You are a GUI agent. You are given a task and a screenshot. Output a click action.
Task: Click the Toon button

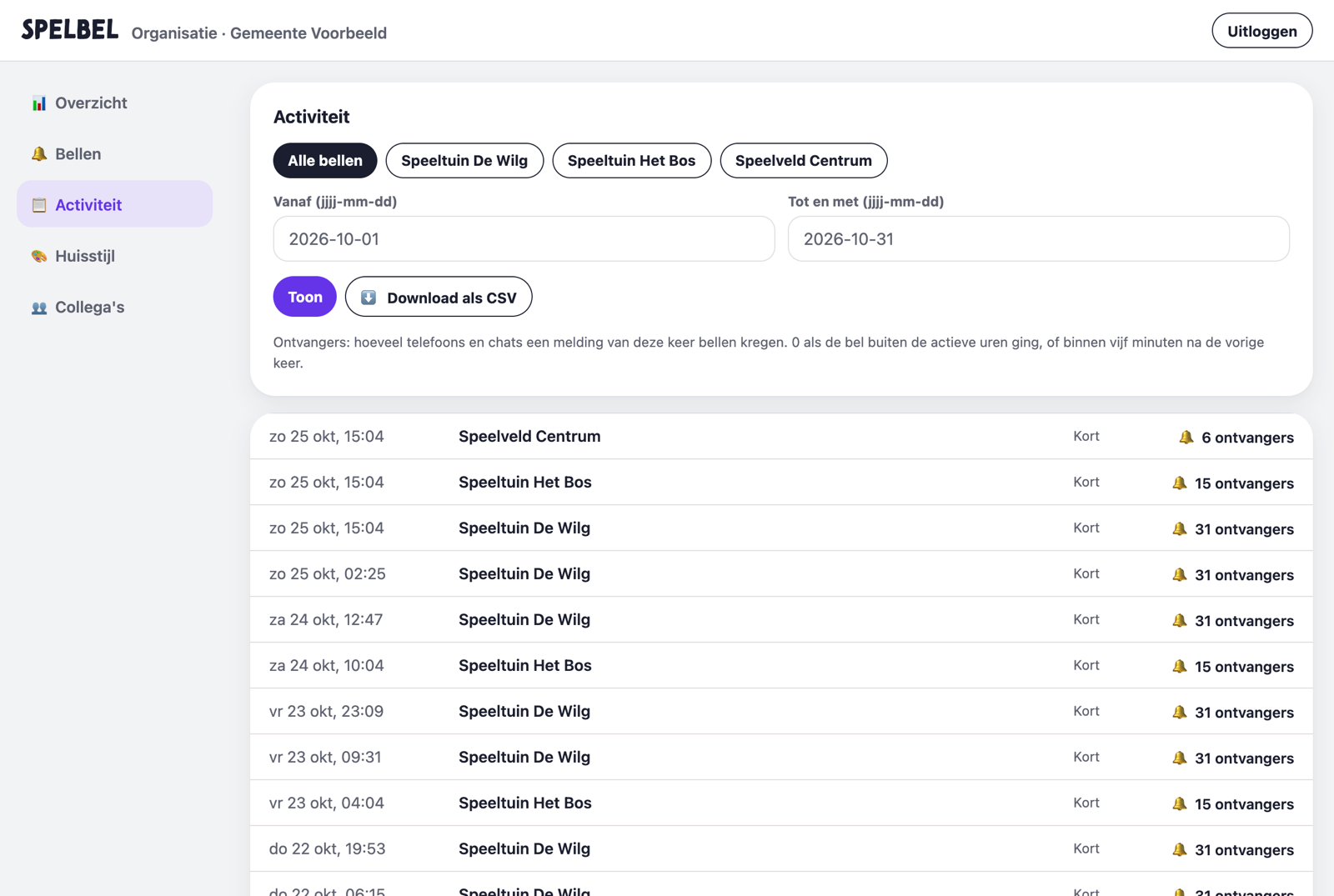(x=304, y=297)
